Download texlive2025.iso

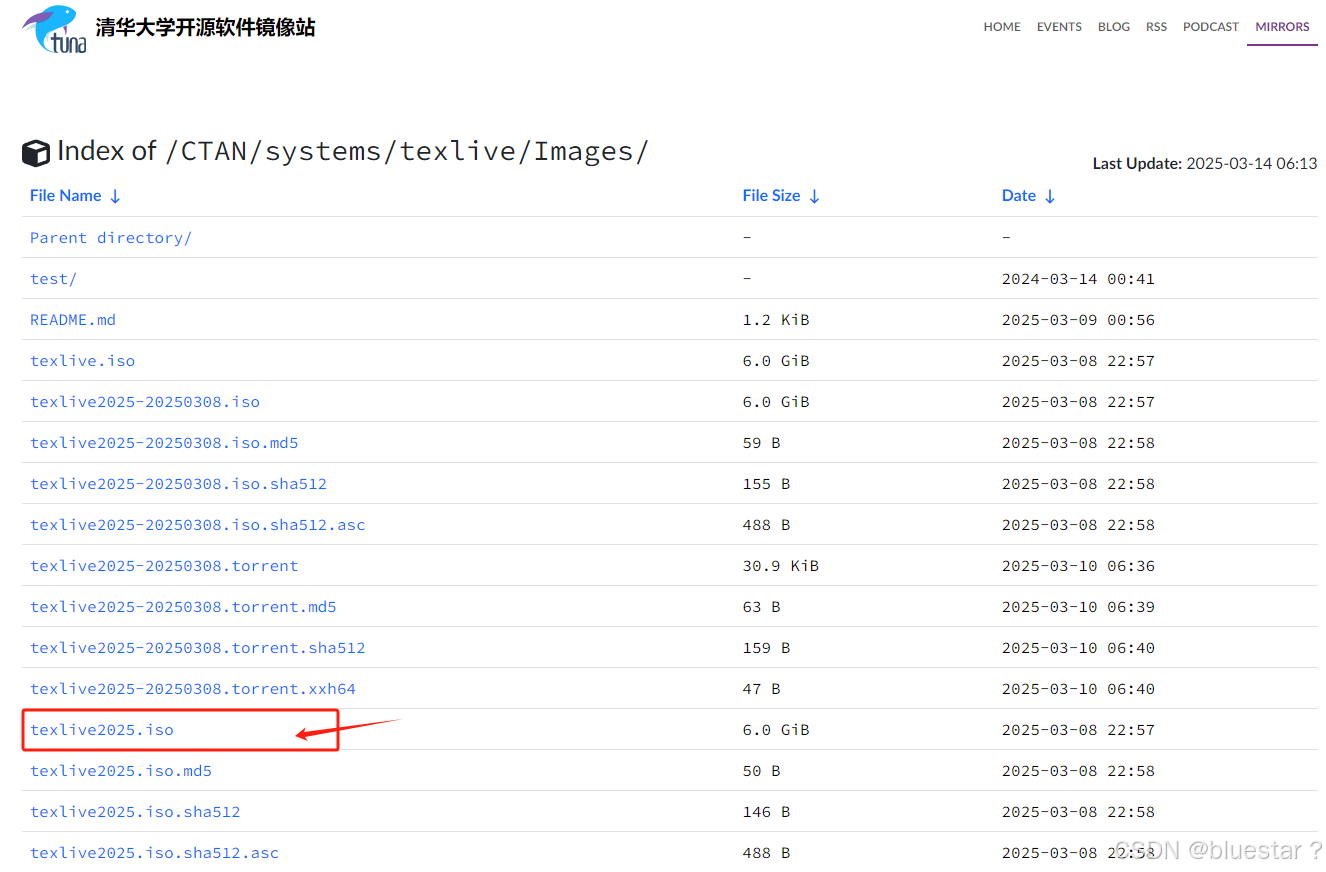point(102,730)
